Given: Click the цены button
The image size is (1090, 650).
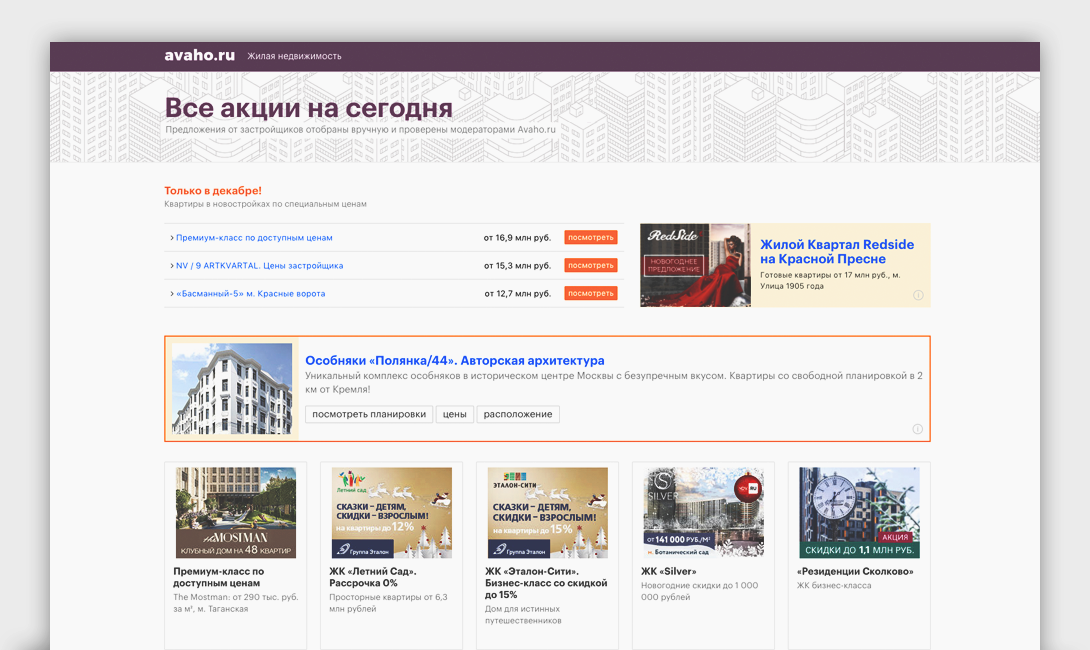Looking at the screenshot, I should [x=455, y=414].
